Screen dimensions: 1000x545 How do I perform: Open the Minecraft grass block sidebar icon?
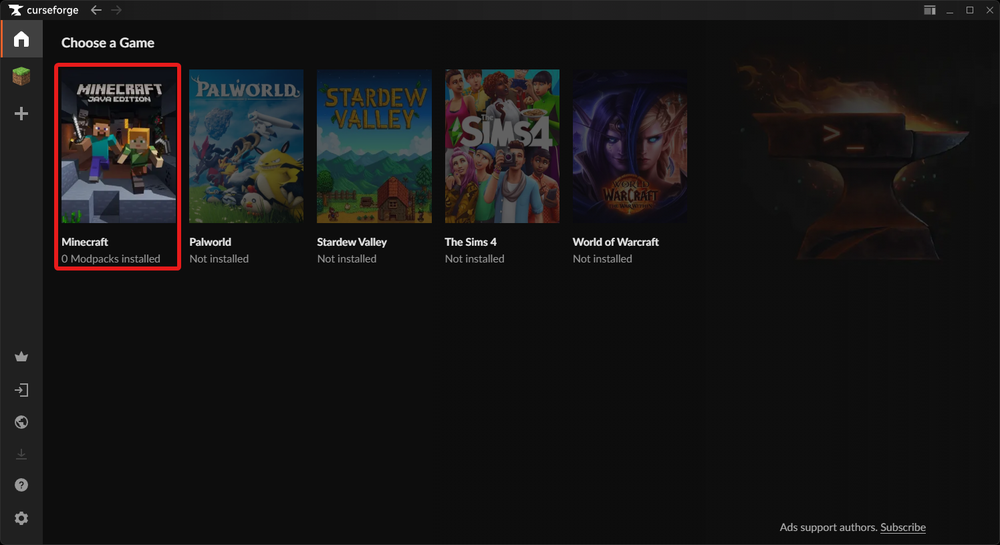pyautogui.click(x=21, y=76)
